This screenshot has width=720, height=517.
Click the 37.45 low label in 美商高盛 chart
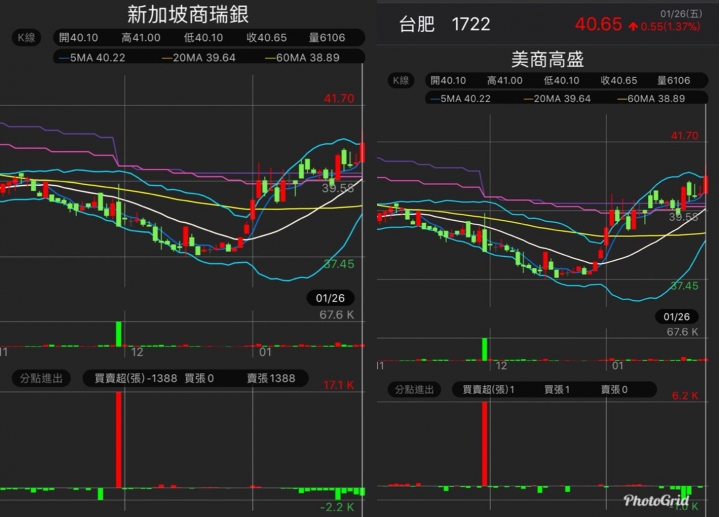tap(685, 286)
